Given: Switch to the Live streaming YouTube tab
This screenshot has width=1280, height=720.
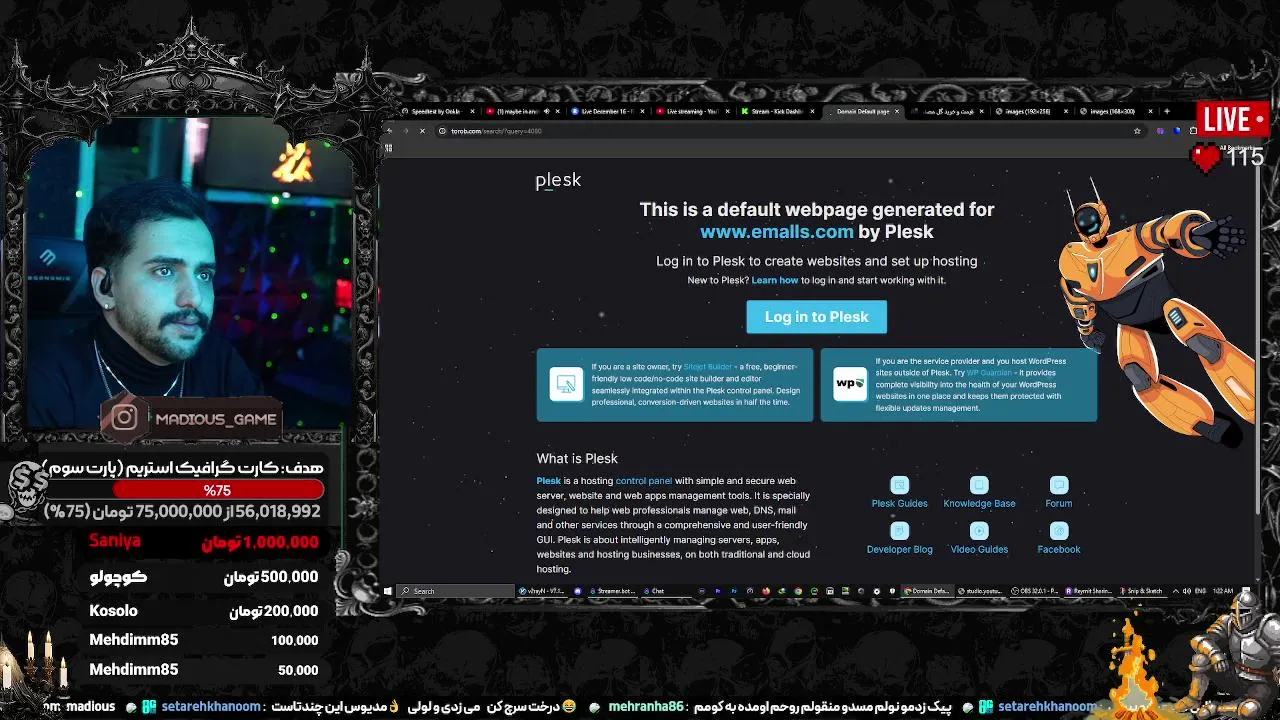Looking at the screenshot, I should pyautogui.click(x=692, y=111).
